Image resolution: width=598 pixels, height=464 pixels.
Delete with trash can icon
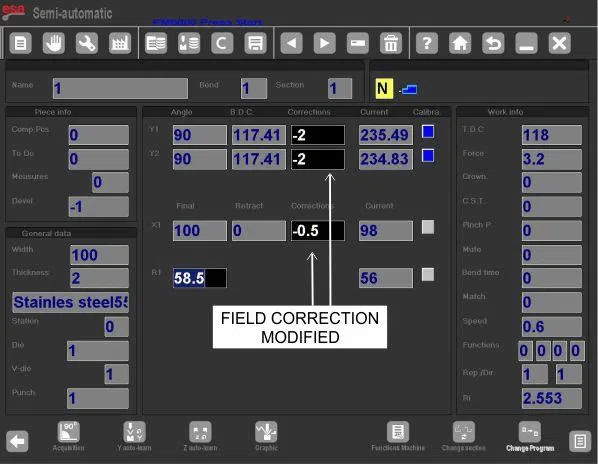point(391,43)
